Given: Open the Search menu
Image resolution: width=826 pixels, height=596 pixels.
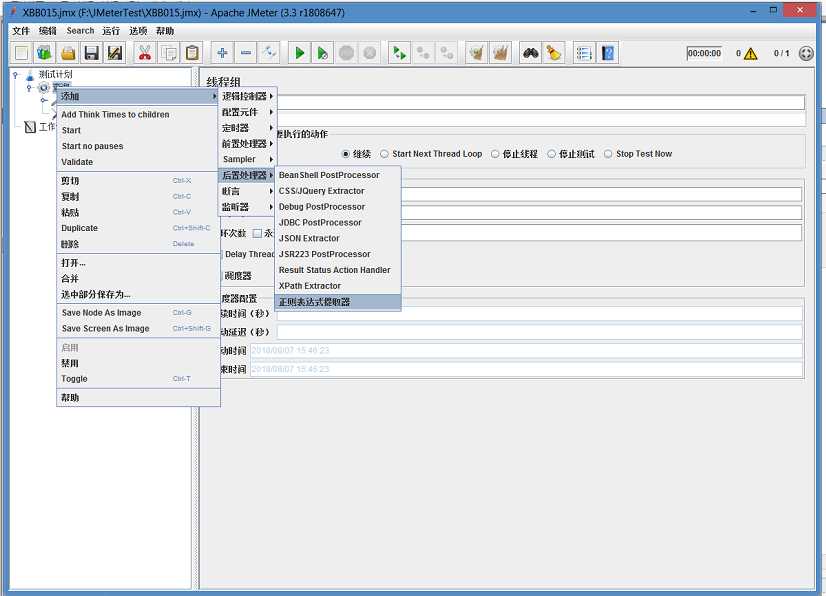Looking at the screenshot, I should coord(80,31).
